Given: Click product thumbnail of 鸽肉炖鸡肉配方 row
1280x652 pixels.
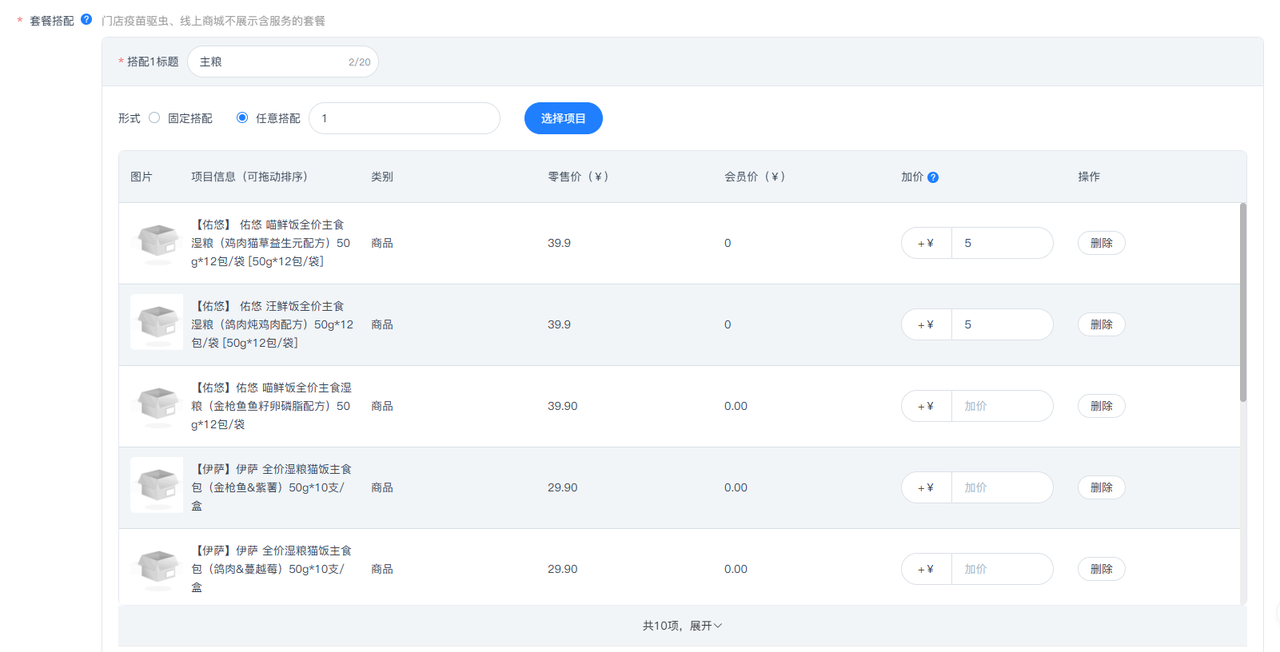Looking at the screenshot, I should click(x=157, y=322).
